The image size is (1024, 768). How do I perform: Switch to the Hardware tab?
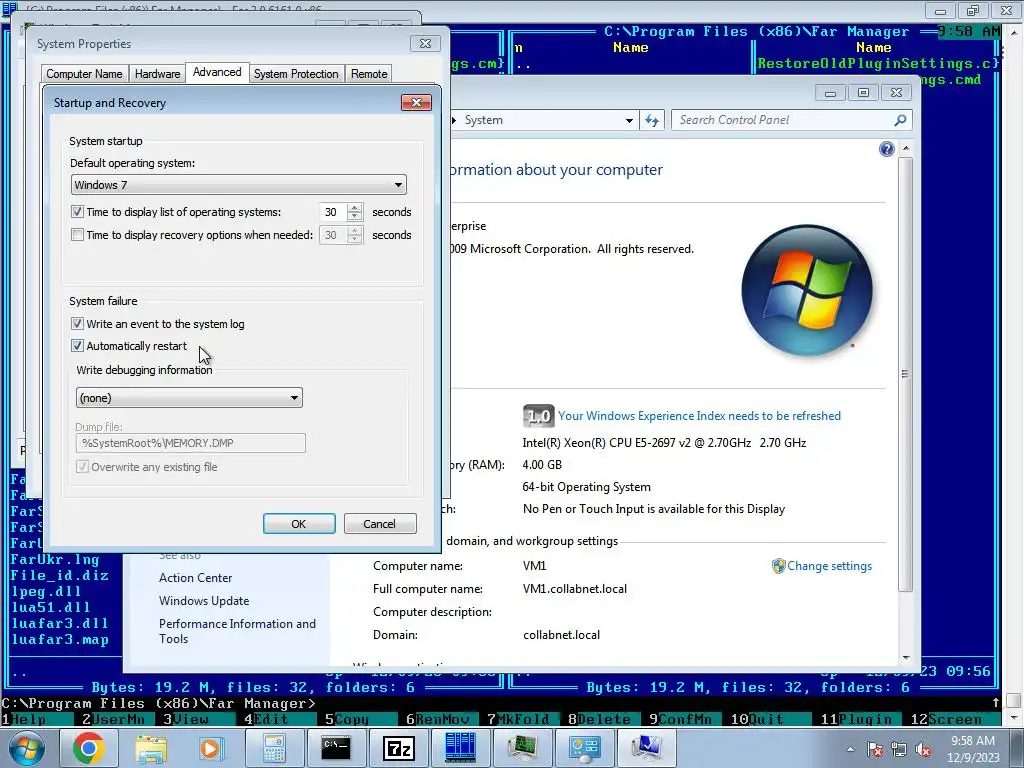[x=157, y=74]
